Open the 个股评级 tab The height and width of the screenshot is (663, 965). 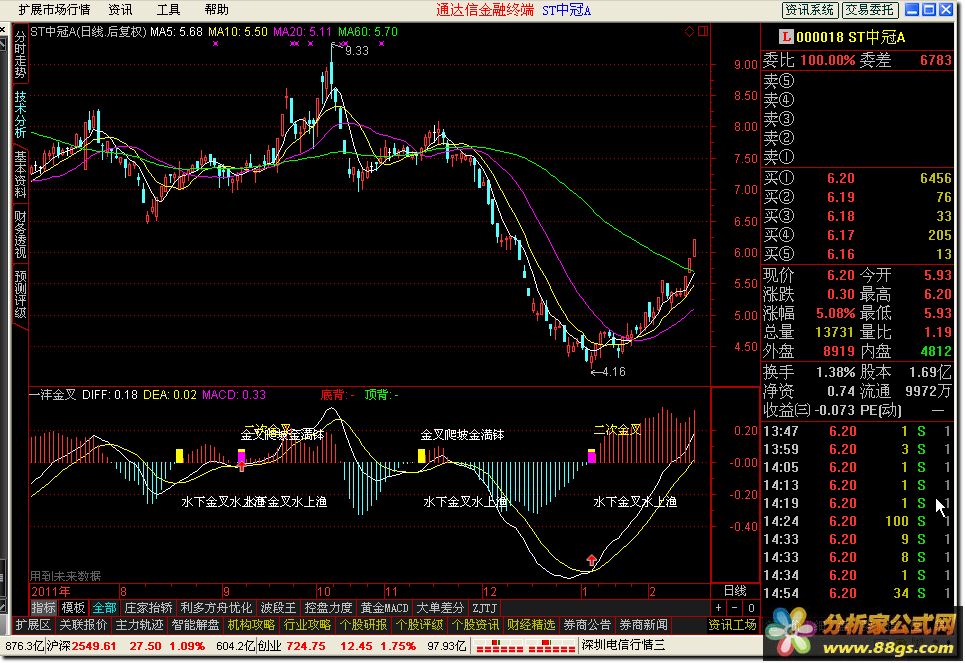tap(419, 625)
